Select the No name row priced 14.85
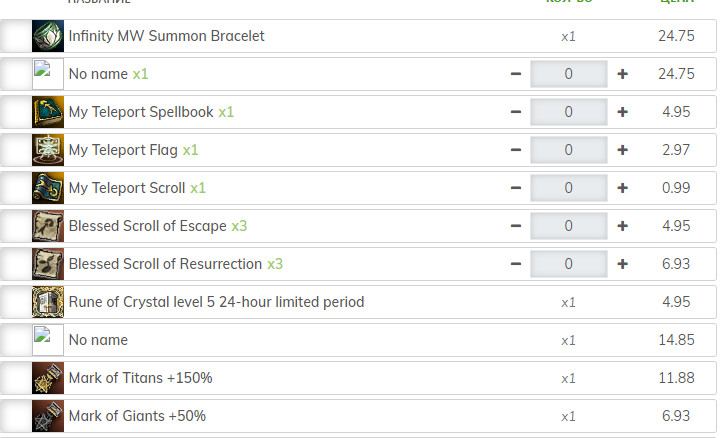726x438 pixels. click(x=358, y=340)
